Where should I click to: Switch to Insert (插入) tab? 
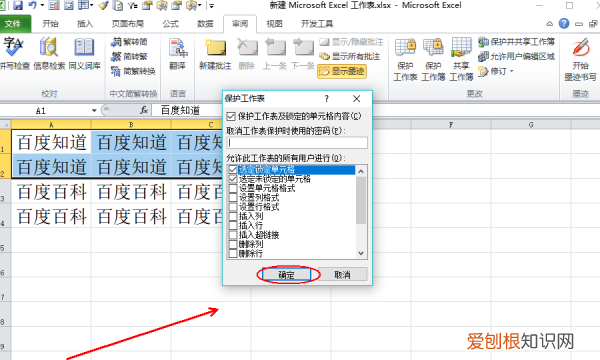85,24
